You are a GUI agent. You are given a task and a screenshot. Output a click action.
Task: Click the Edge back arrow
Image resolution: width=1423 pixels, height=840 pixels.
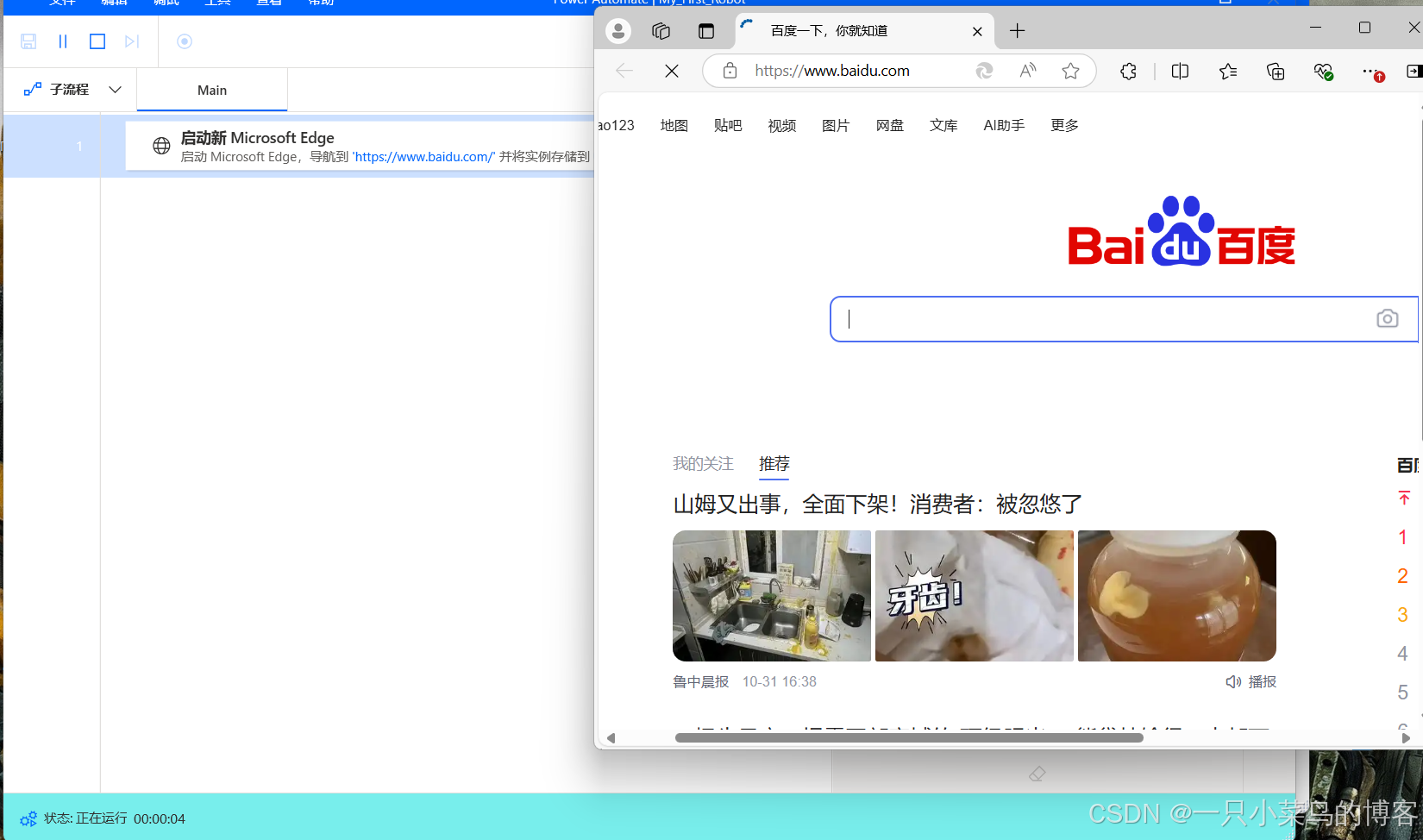(624, 71)
